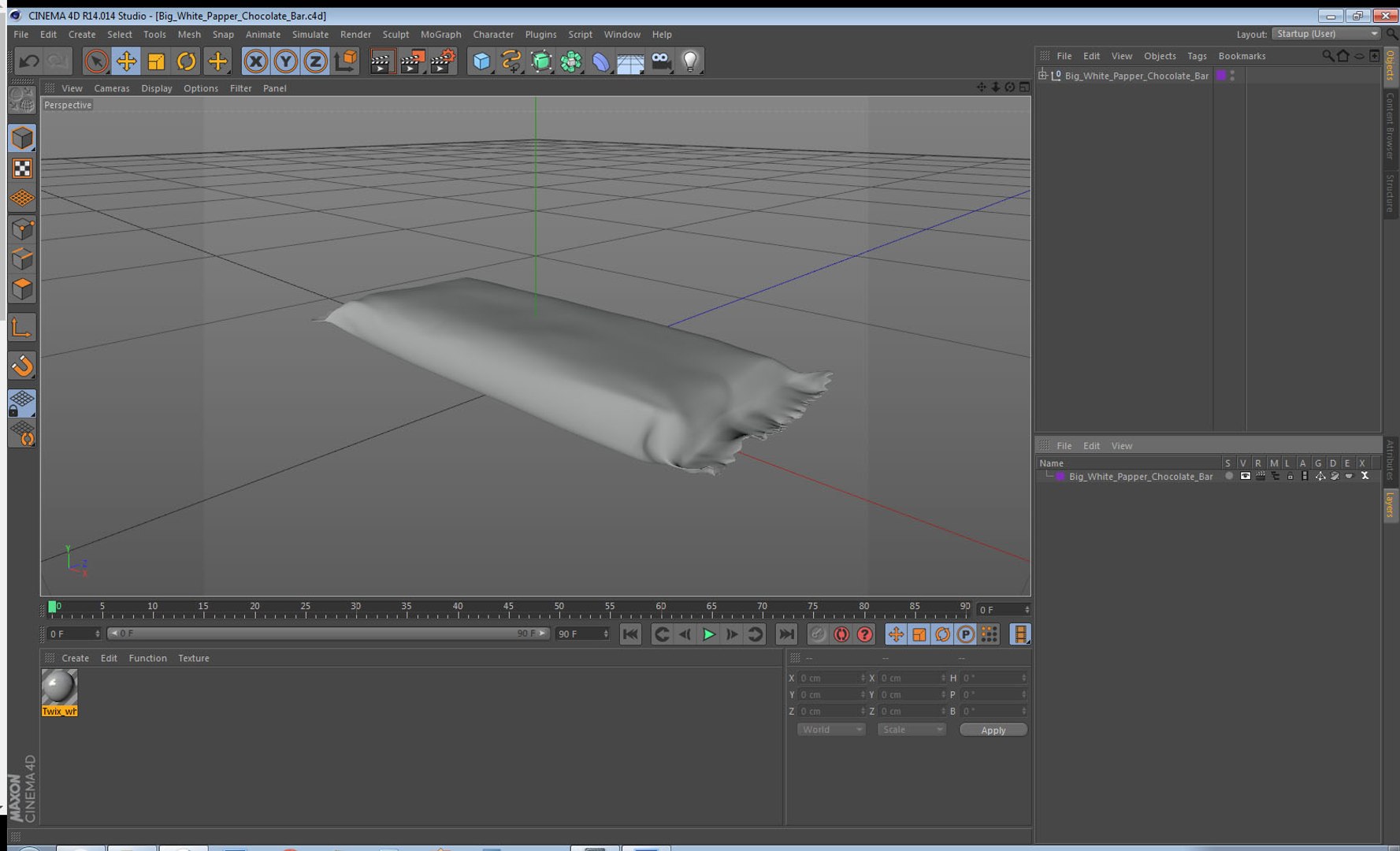Click the Render to Picture Viewer icon
The image size is (1400, 851).
click(x=412, y=61)
